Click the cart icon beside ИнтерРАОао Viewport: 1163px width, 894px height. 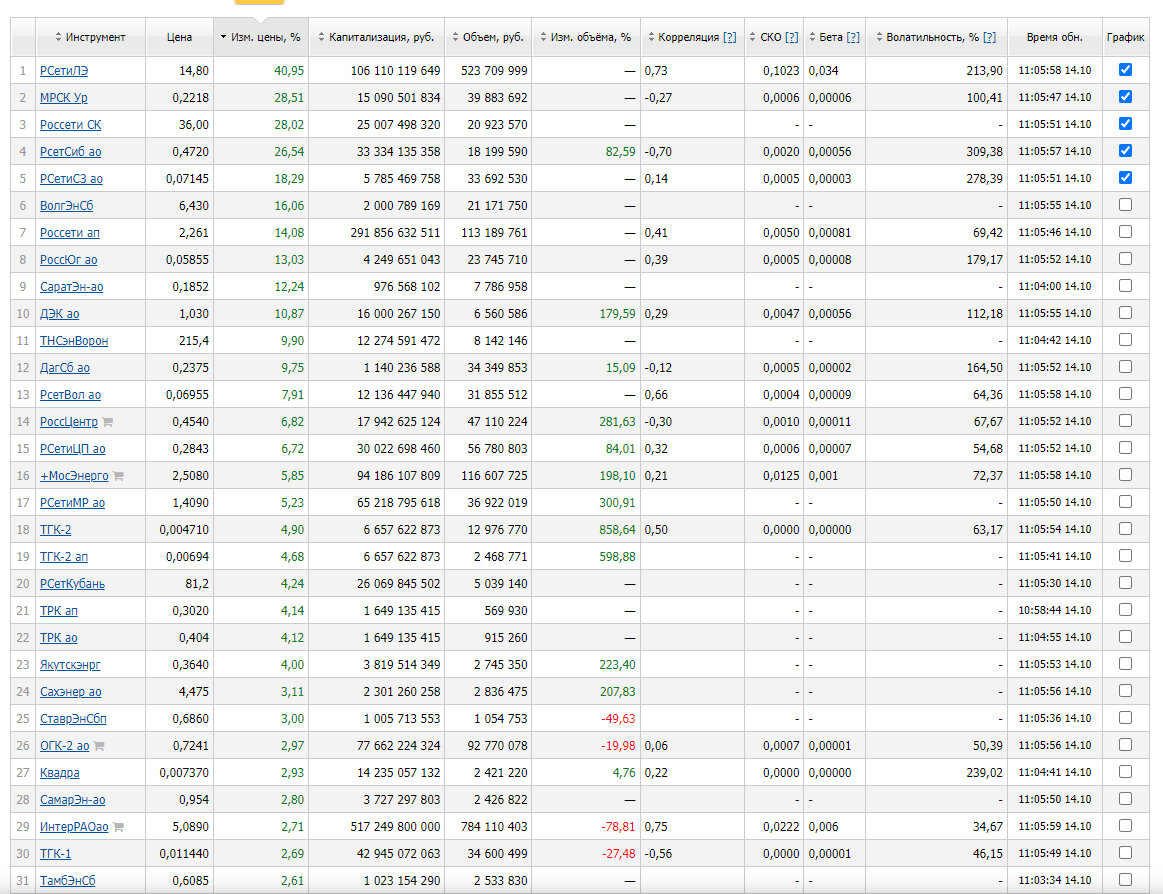[119, 827]
